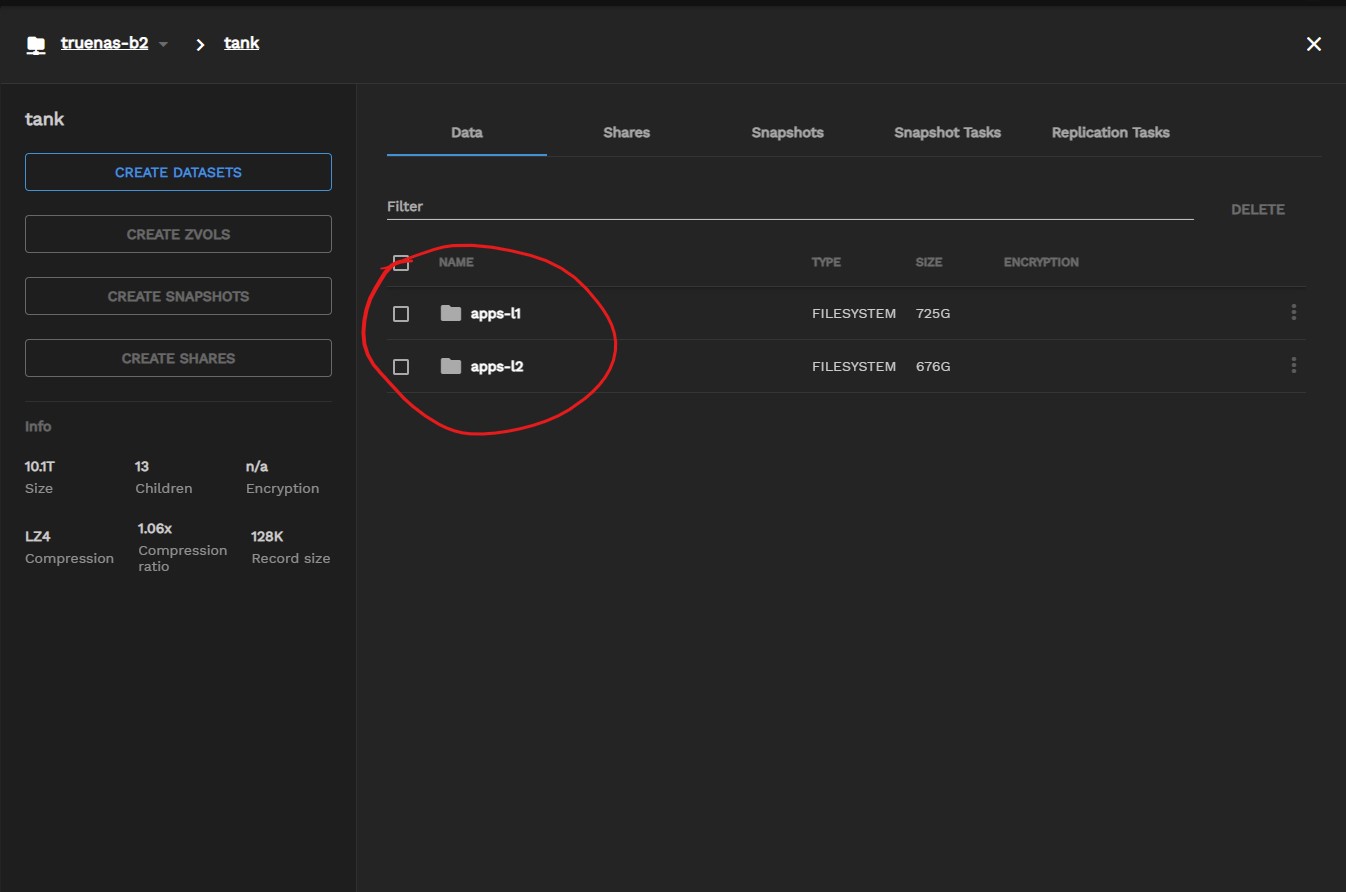Click the 128K Record size value
The image size is (1346, 892).
[x=267, y=536]
